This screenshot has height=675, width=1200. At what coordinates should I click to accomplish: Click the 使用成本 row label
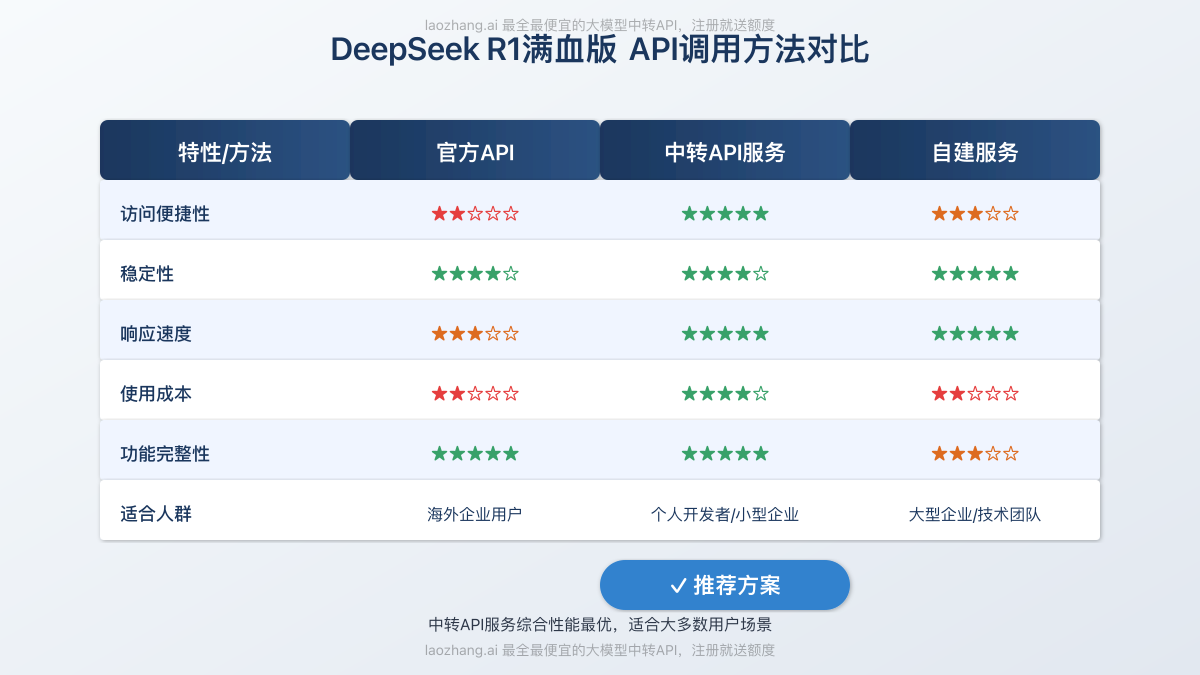(x=156, y=393)
